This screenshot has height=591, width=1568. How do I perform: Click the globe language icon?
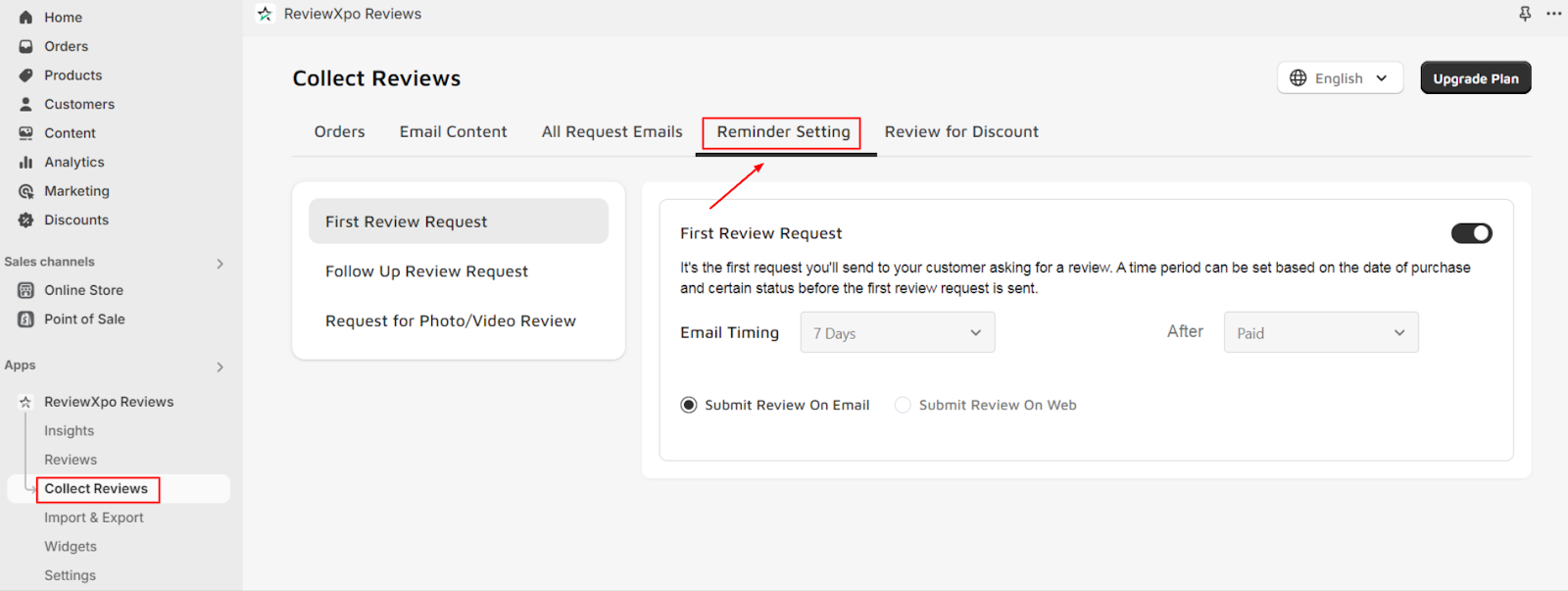(1298, 77)
